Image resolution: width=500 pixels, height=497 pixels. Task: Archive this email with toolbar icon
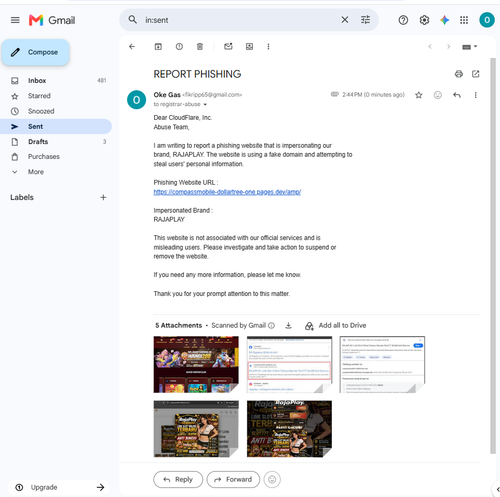(158, 47)
